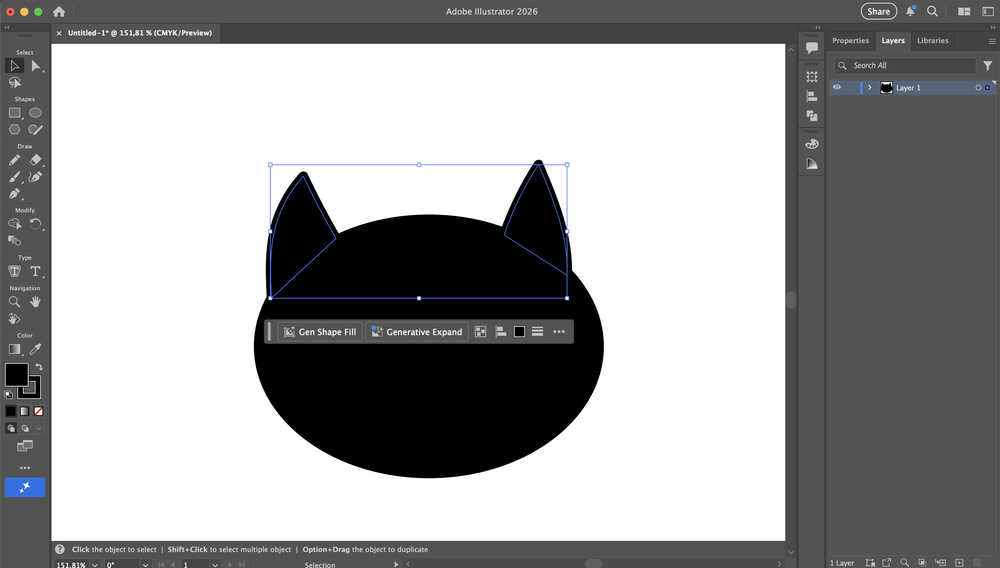Activate the Zoom tool magnifier
The height and width of the screenshot is (568, 1000).
coord(14,302)
